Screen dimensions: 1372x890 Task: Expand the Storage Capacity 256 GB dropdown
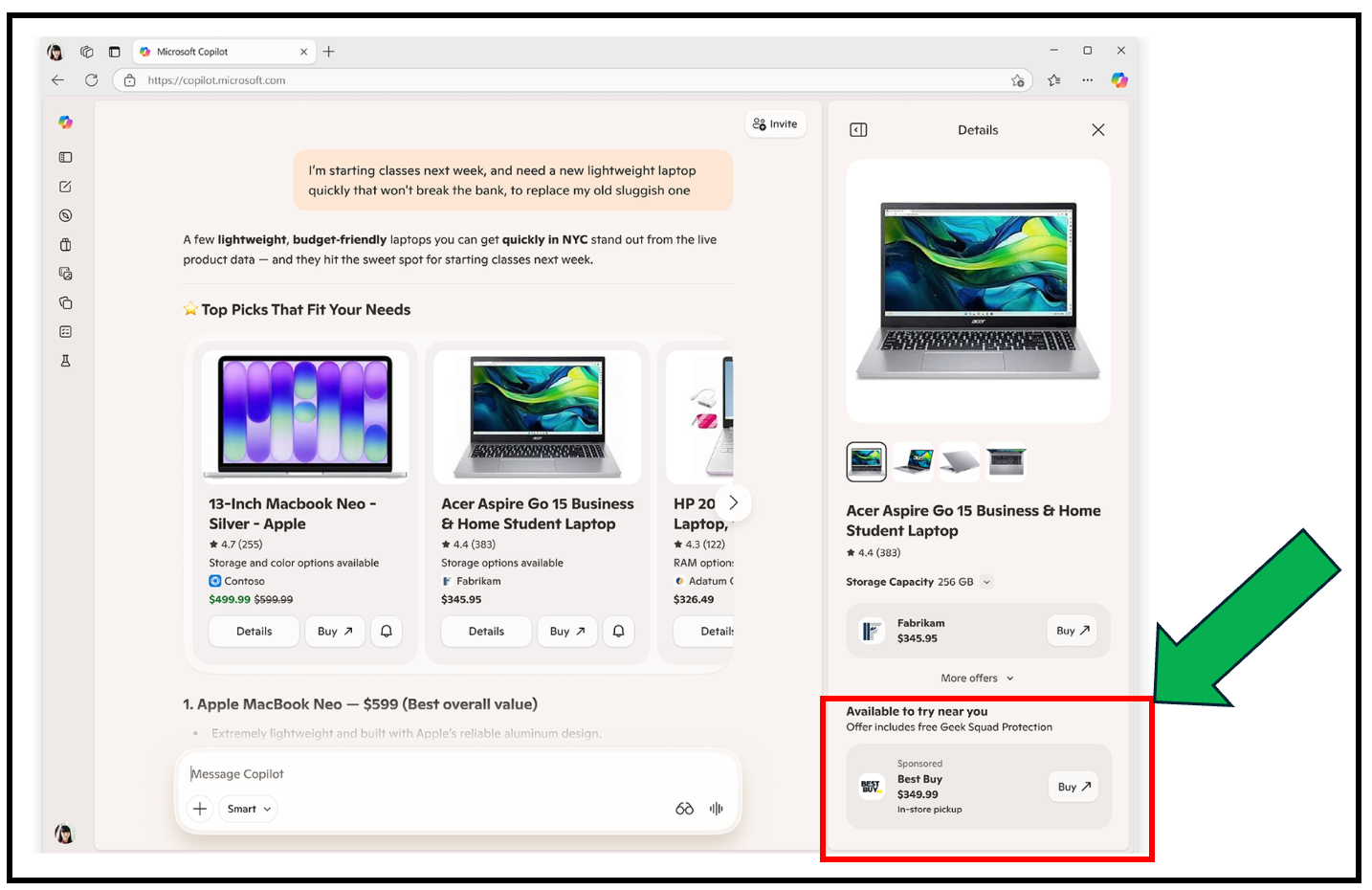(987, 582)
